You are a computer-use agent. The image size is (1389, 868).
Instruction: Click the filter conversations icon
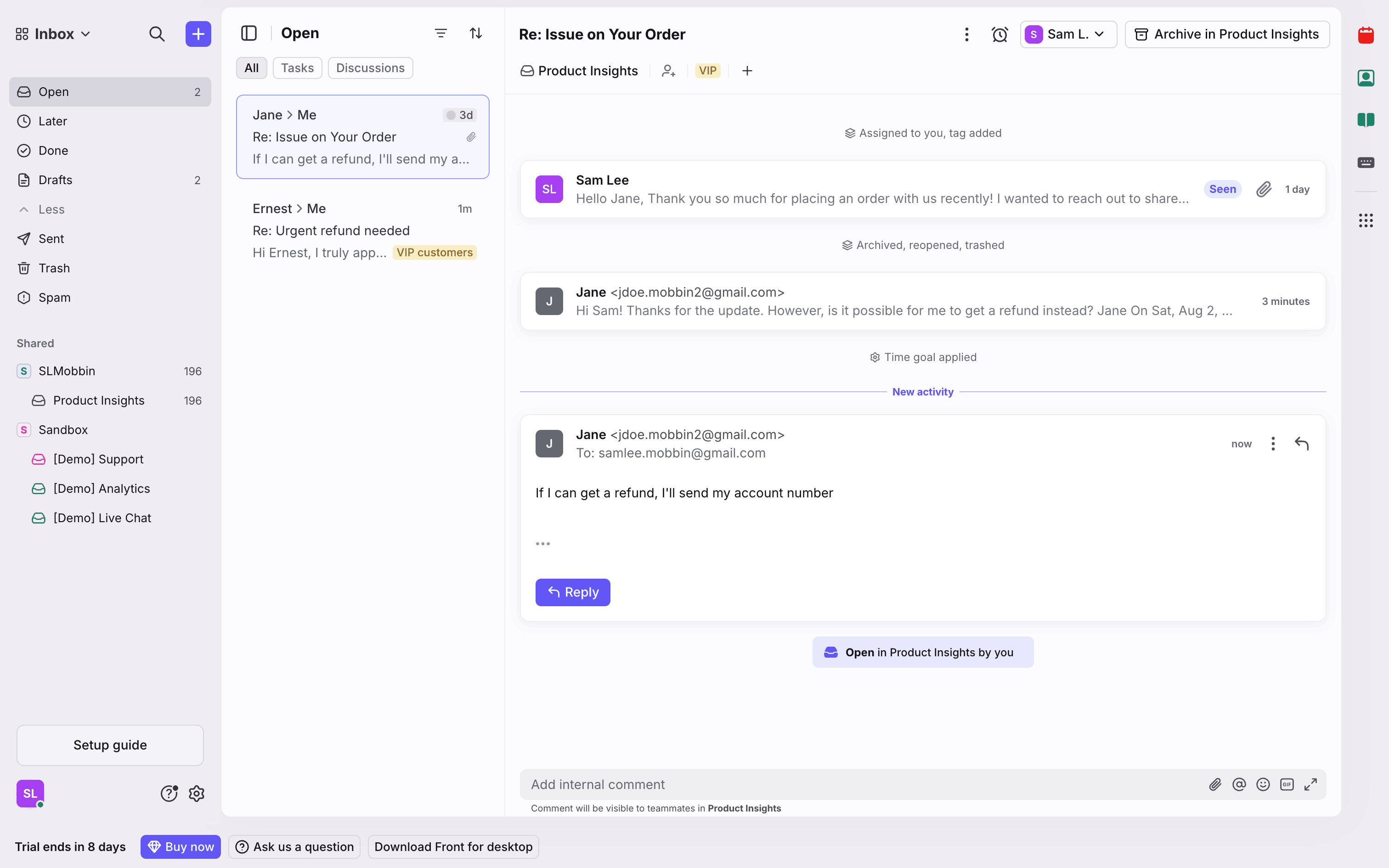click(x=440, y=33)
